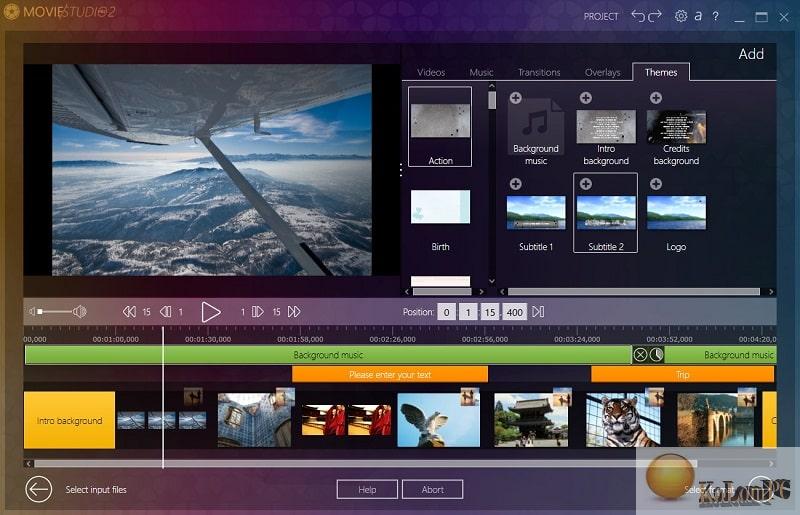Select the stone bridge clip
The image size is (800, 515).
(715, 420)
